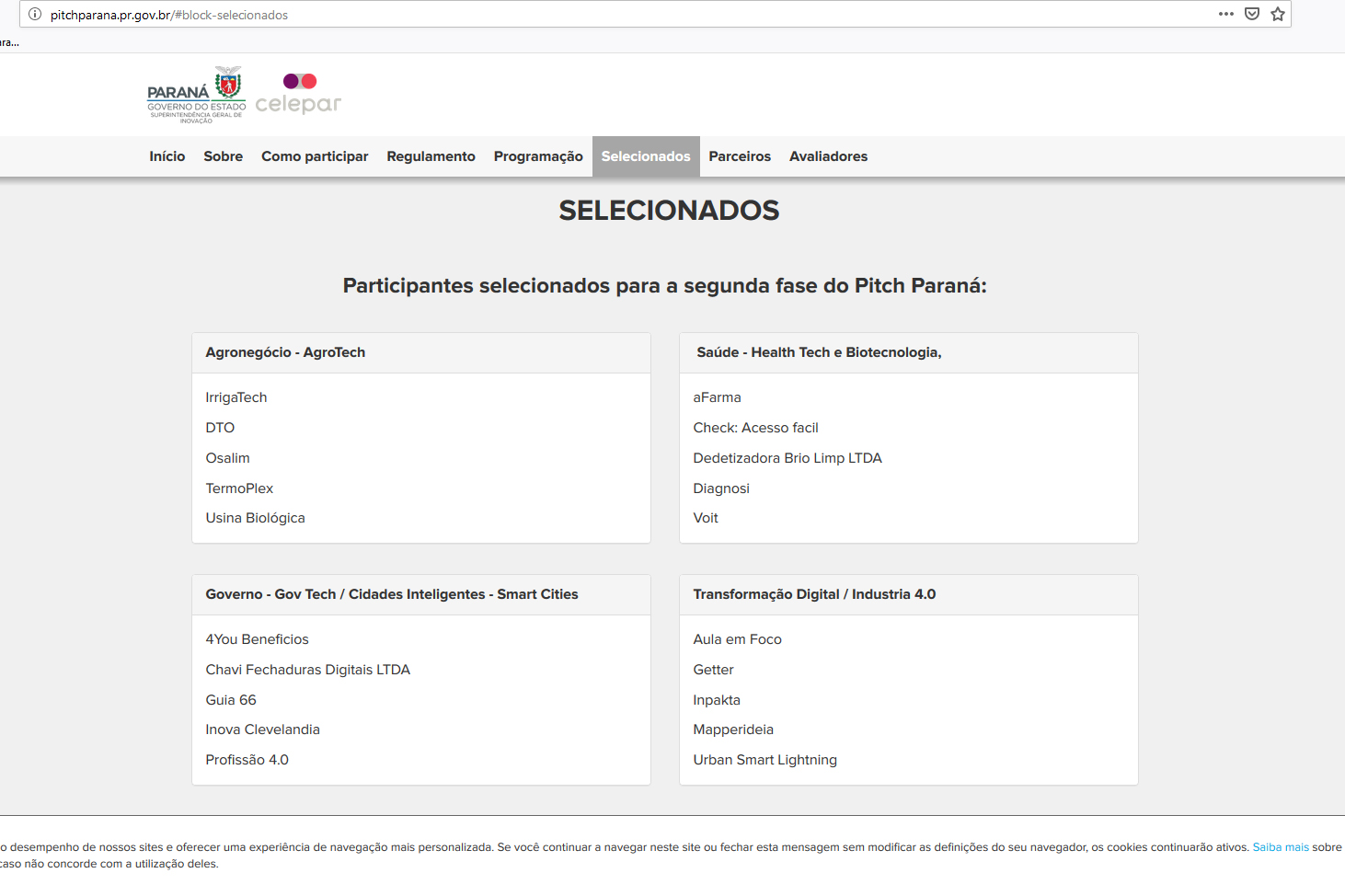The height and width of the screenshot is (896, 1345).
Task: Open the Sobre menu item
Action: tap(224, 156)
